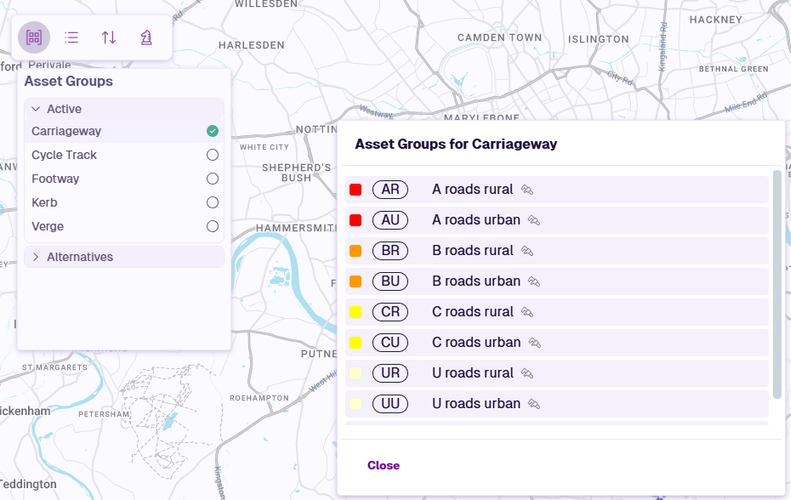Click the 'Cycle Track' list label
The width and height of the screenshot is (791, 500).
pos(64,155)
